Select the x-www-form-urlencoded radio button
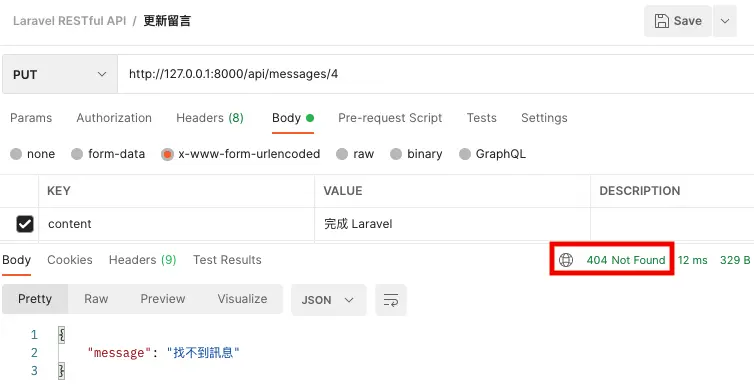The width and height of the screenshot is (754, 385). [x=167, y=154]
